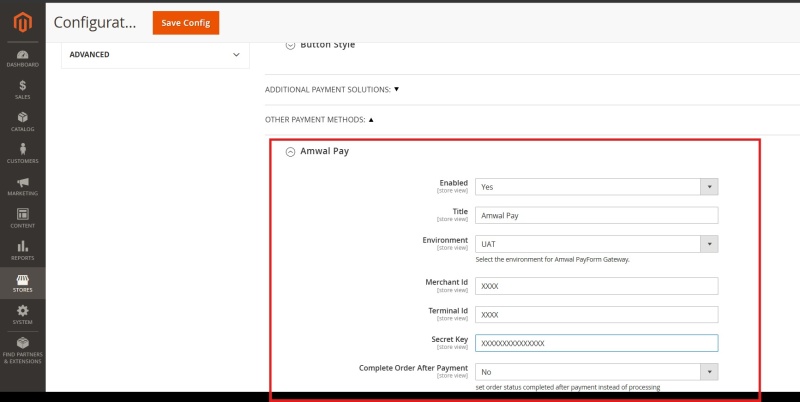Click the Save Config button
This screenshot has width=800, height=402.
point(186,23)
